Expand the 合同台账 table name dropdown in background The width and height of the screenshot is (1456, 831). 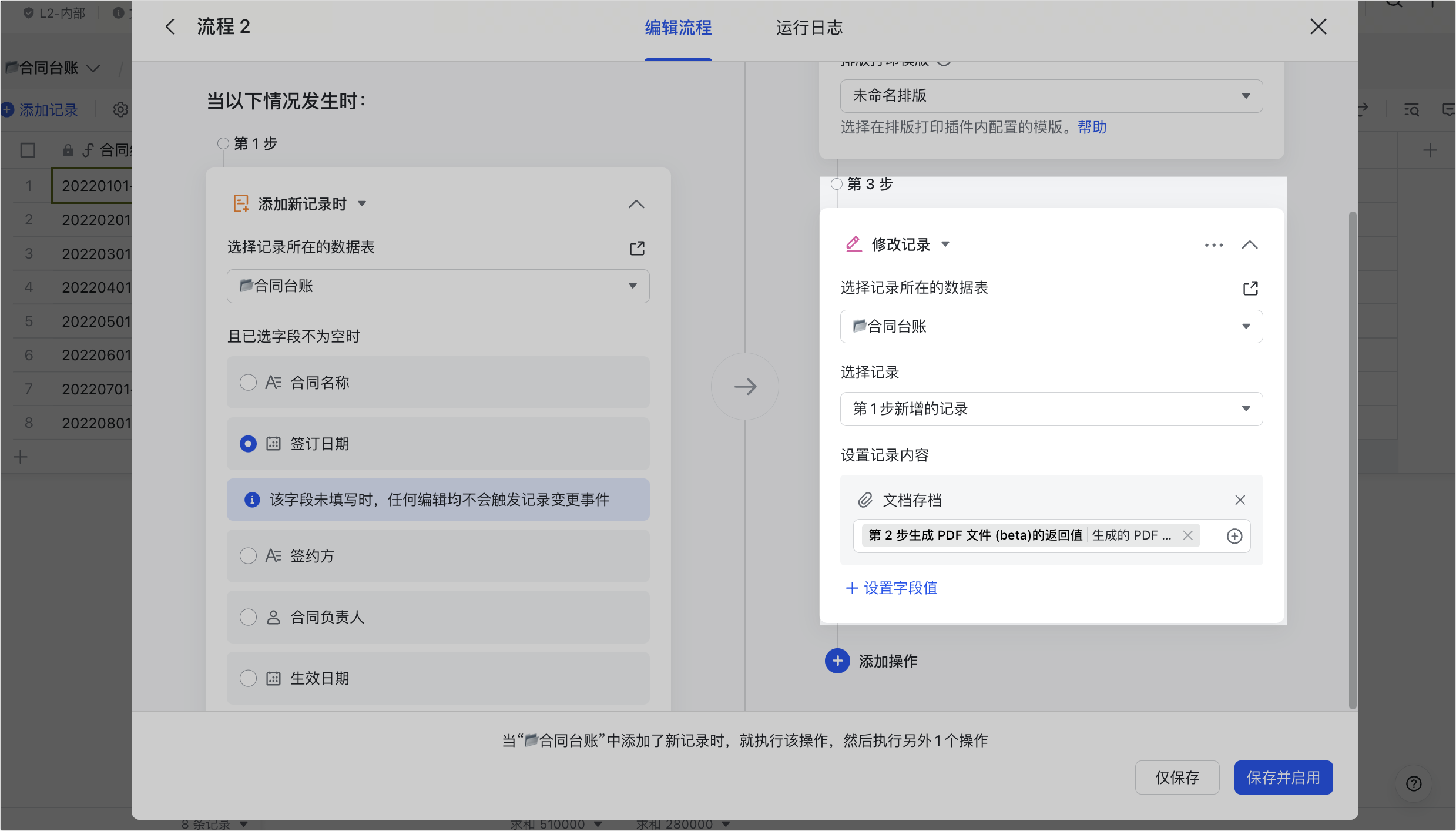click(93, 68)
